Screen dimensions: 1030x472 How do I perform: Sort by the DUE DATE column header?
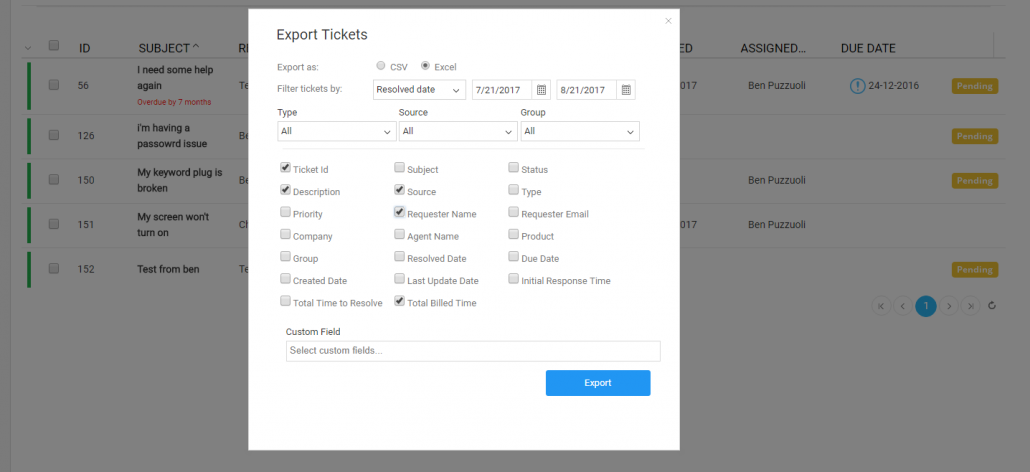pyautogui.click(x=868, y=49)
